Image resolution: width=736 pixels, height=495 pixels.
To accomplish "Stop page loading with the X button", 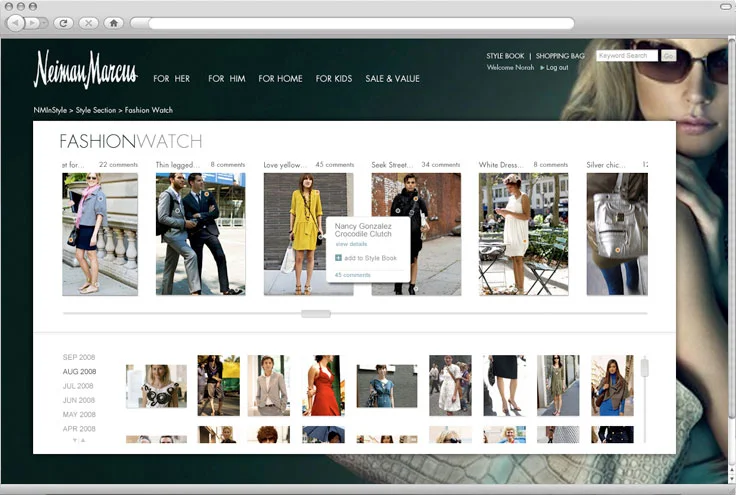I will [88, 23].
